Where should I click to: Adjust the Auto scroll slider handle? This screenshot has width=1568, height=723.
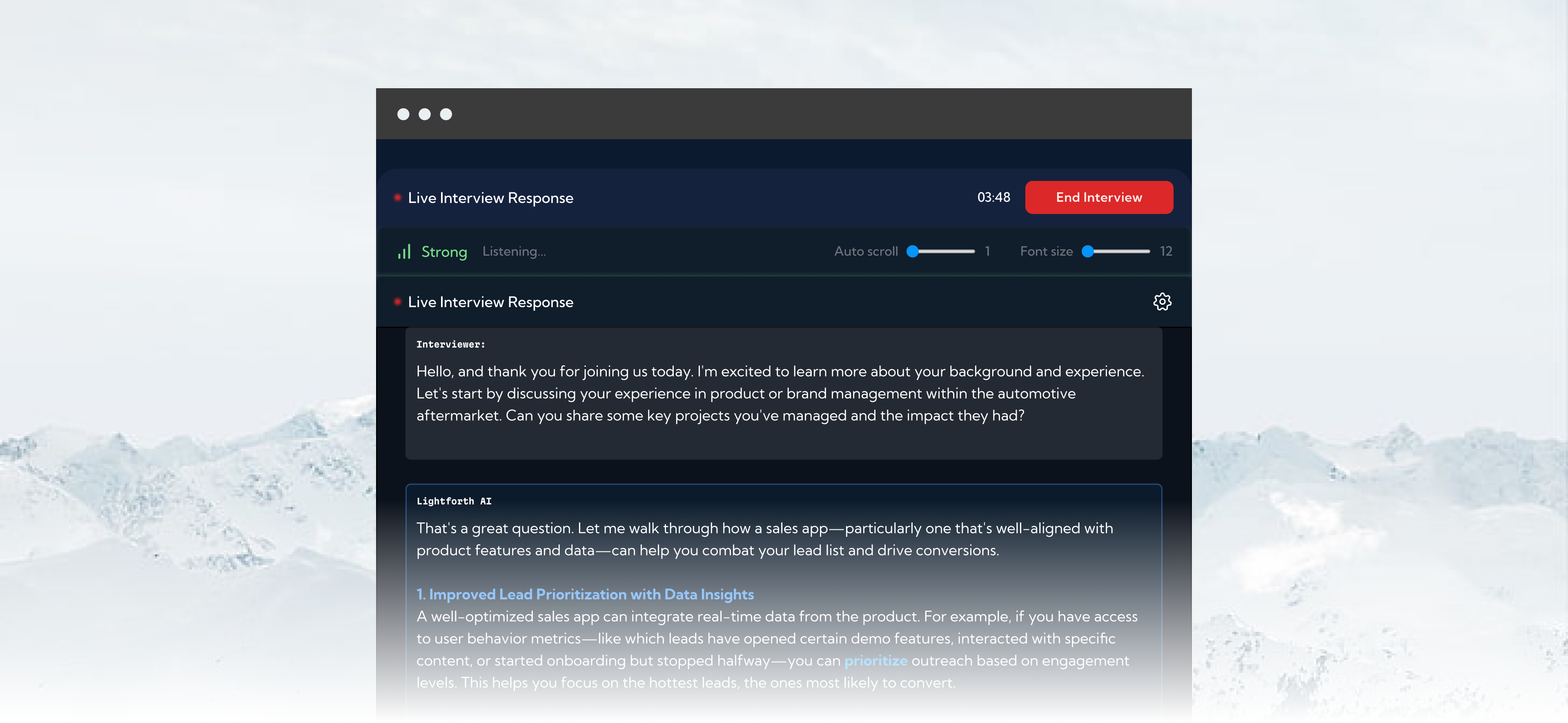coord(913,252)
